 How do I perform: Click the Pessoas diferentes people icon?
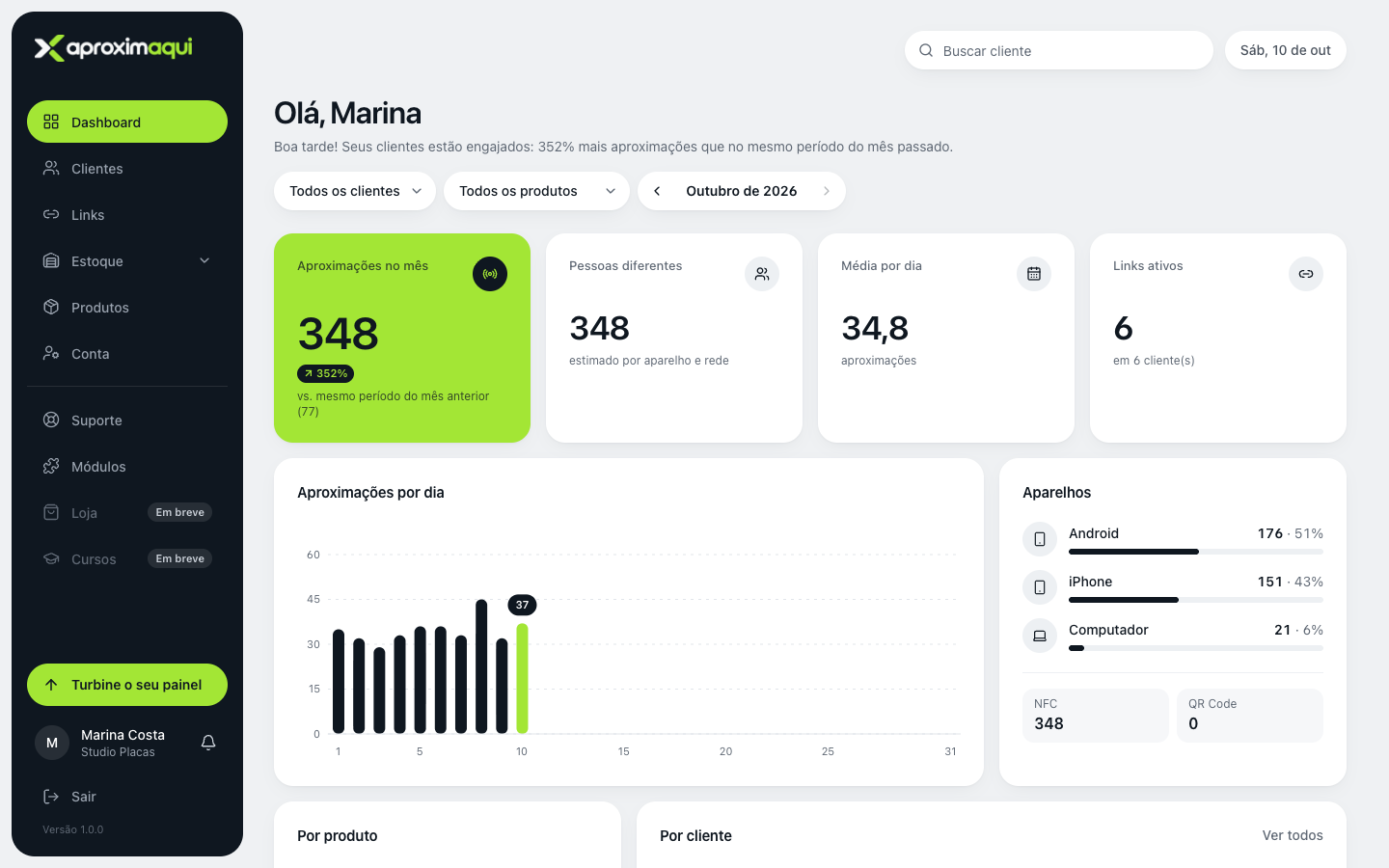click(762, 274)
